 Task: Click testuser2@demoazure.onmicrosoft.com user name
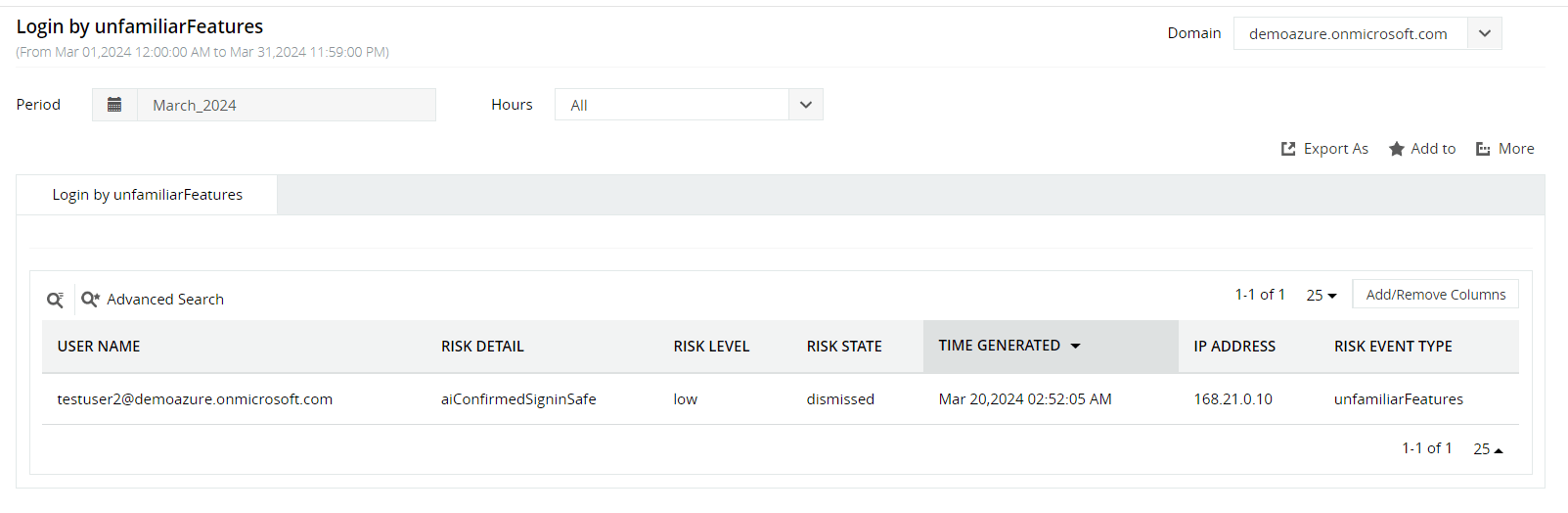(x=195, y=399)
